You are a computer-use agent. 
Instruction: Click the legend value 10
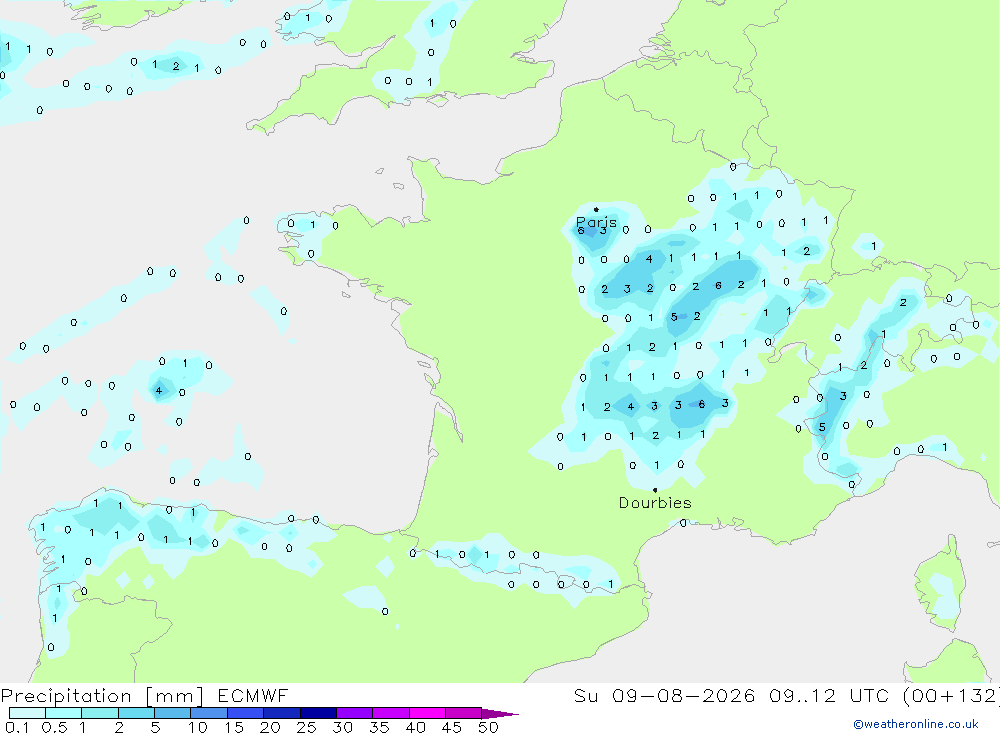198,727
